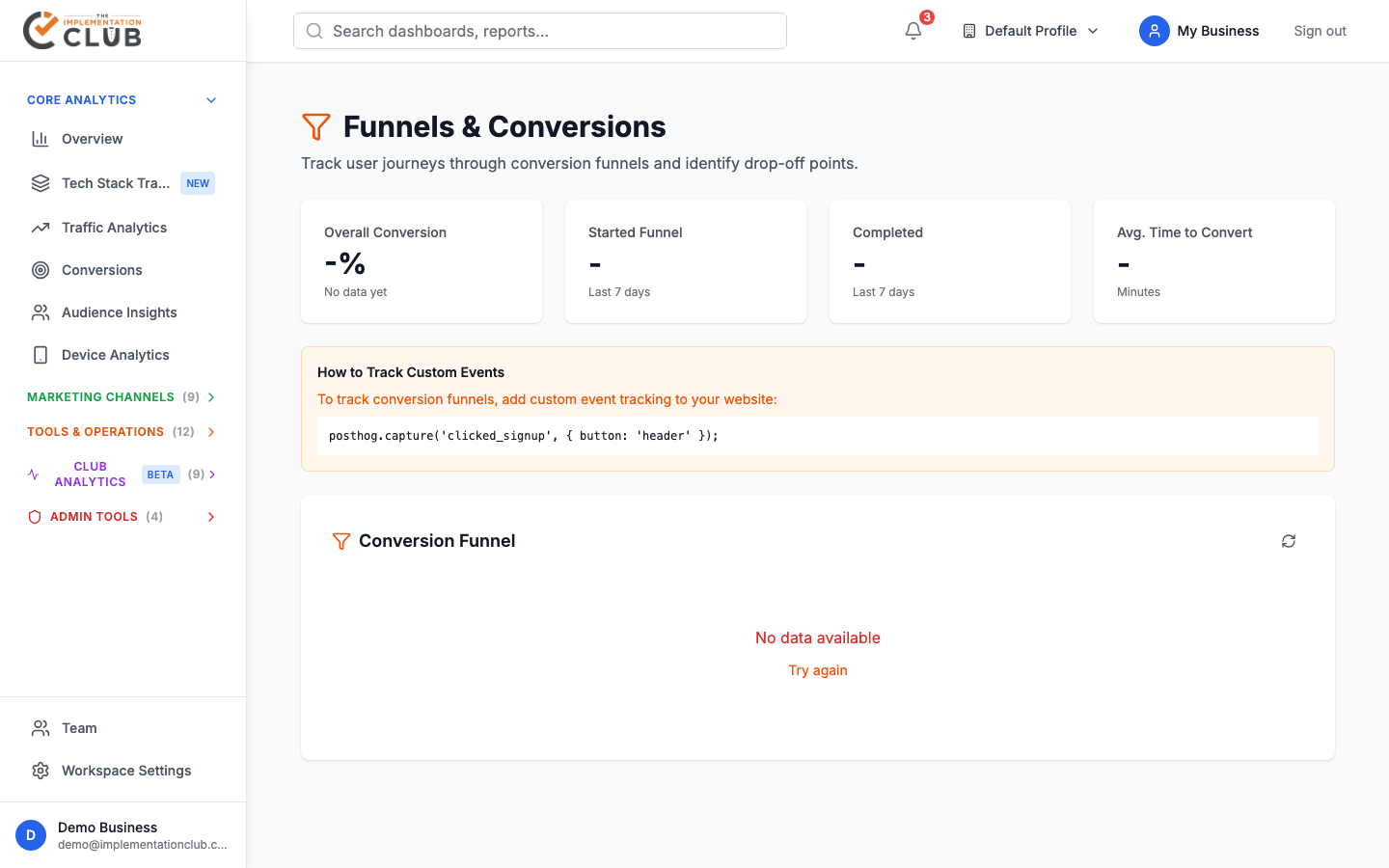Click the Tech Stack layers icon
Image resolution: width=1389 pixels, height=868 pixels.
[x=41, y=183]
